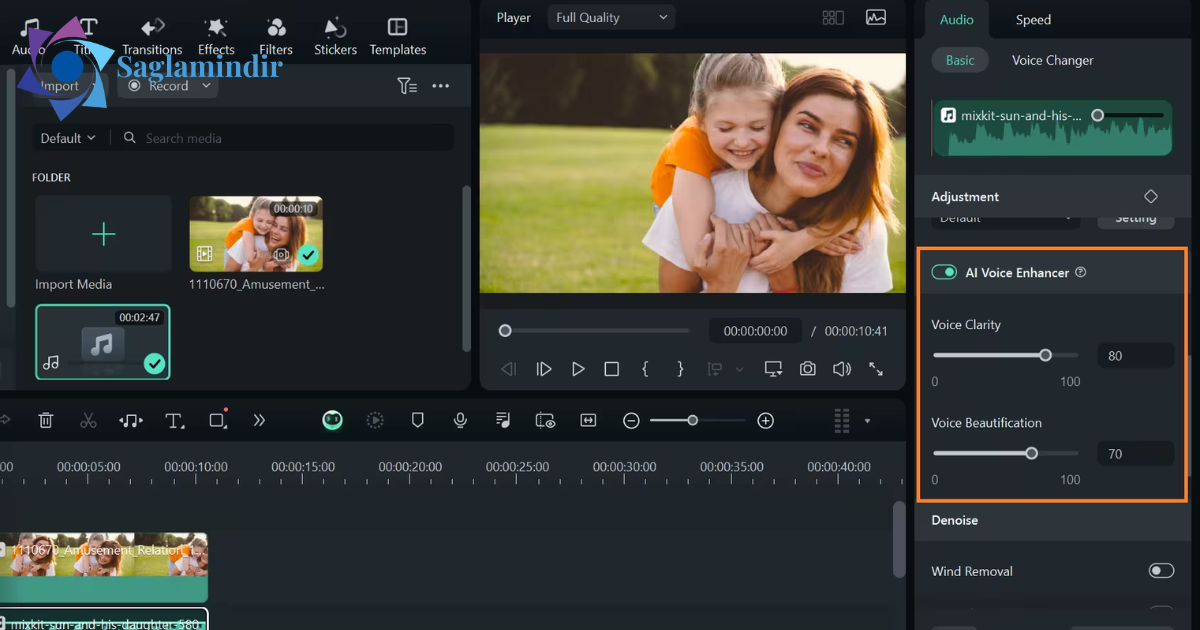
Task: Add a marker to the timeline
Action: (x=418, y=421)
